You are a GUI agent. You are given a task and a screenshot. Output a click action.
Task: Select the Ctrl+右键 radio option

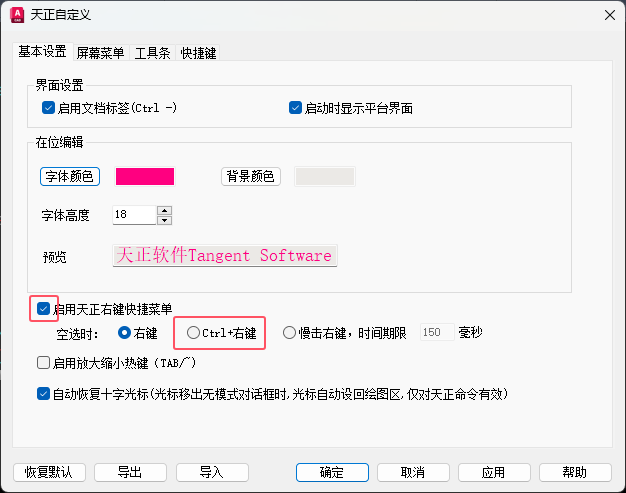click(194, 332)
